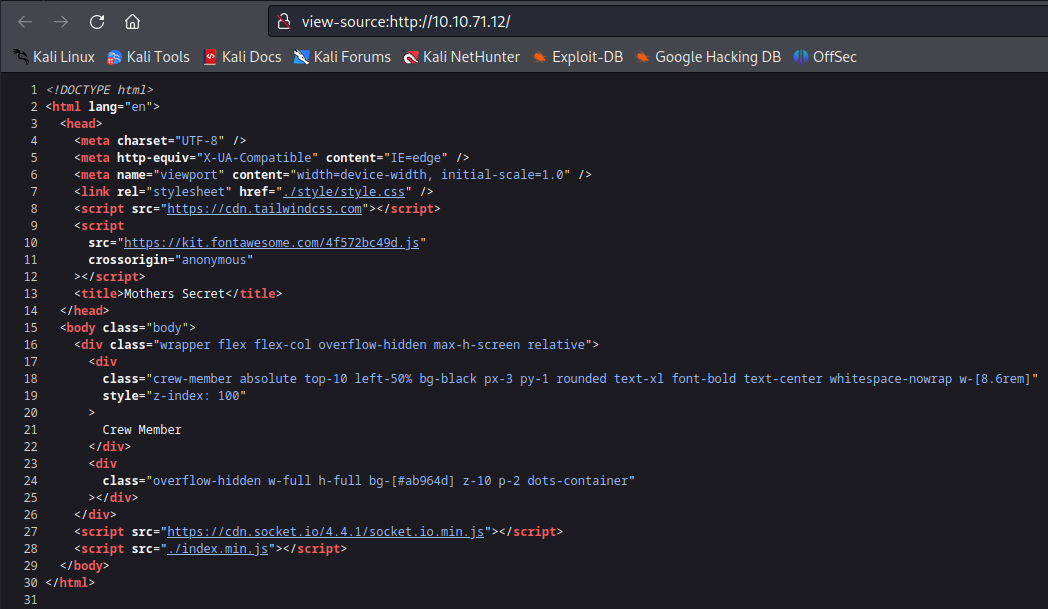This screenshot has height=609, width=1048.
Task: Click the browser forward arrow
Action: pyautogui.click(x=61, y=21)
